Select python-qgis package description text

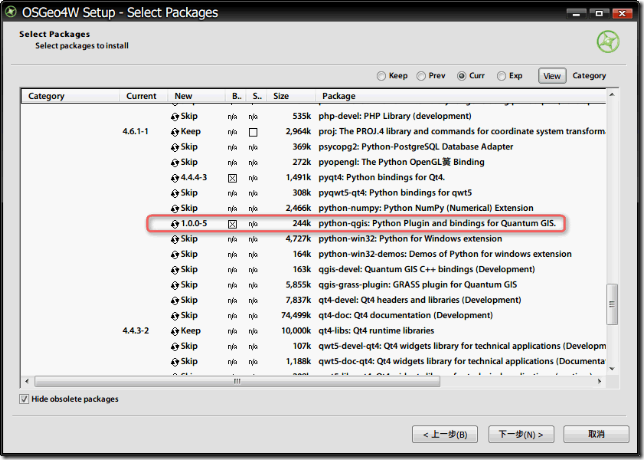point(437,223)
